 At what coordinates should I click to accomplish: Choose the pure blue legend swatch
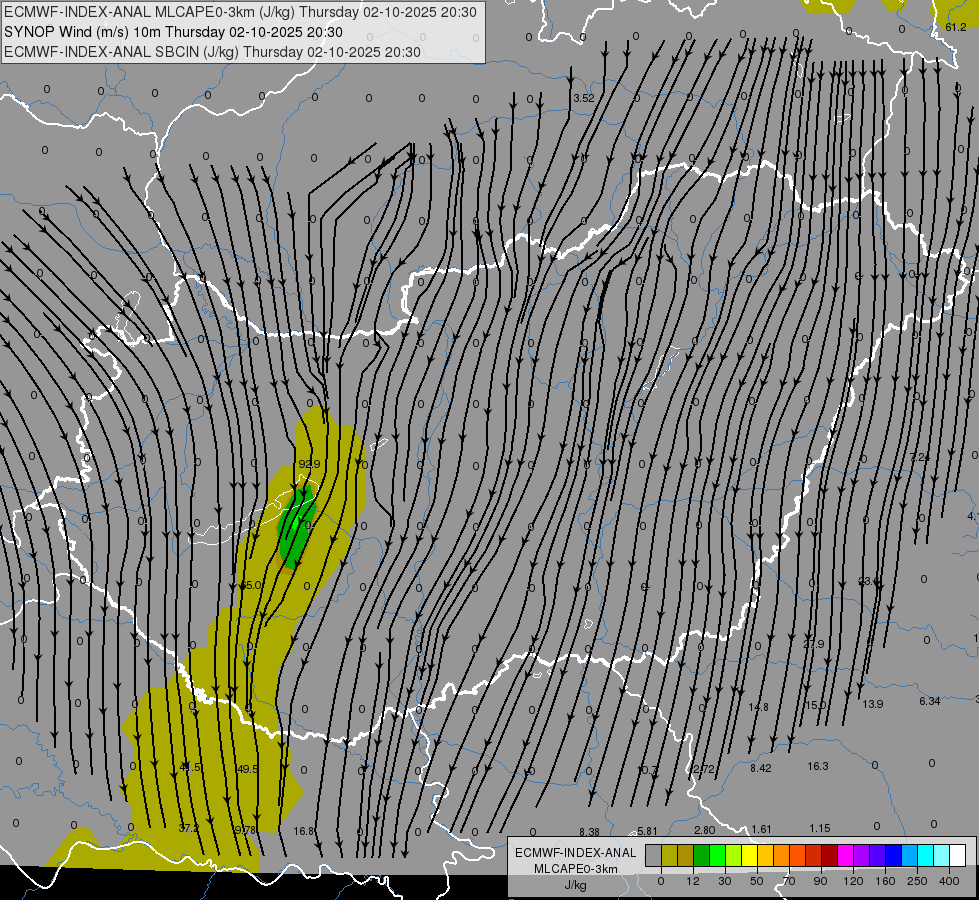[x=893, y=855]
